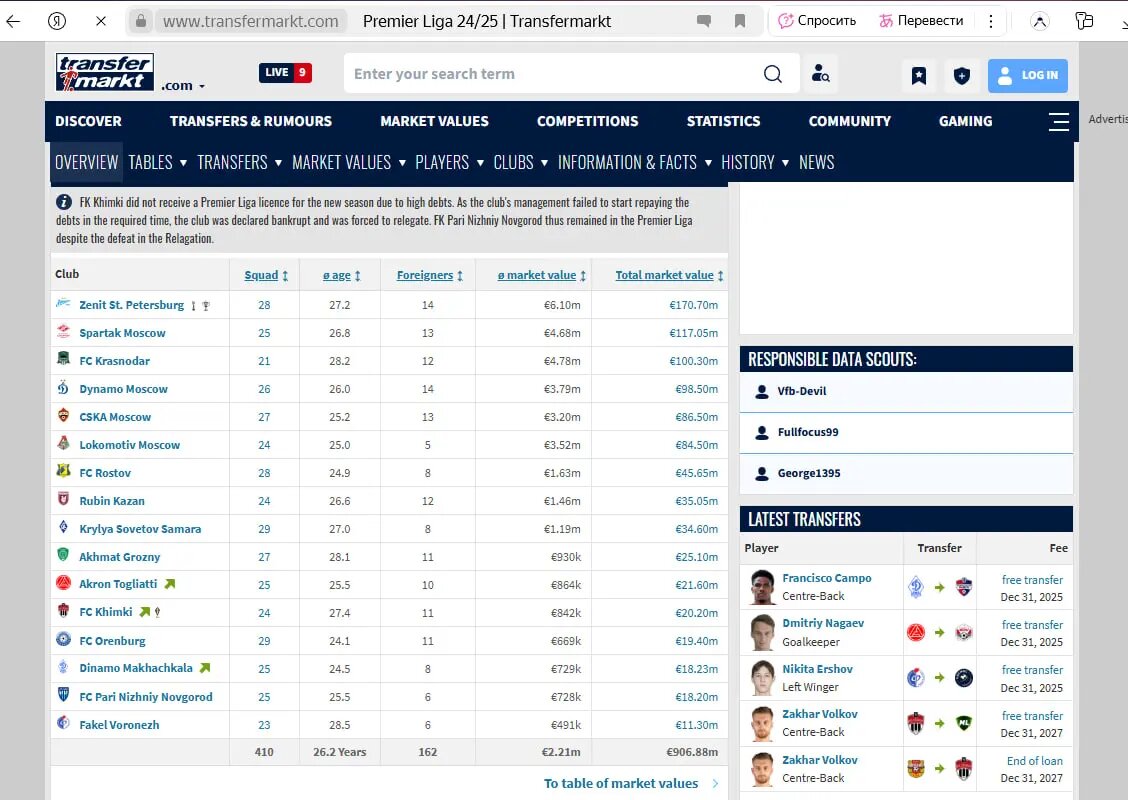Click Francisco Campo's player thumbnail
Screen dimensions: 1128x800
point(761,585)
